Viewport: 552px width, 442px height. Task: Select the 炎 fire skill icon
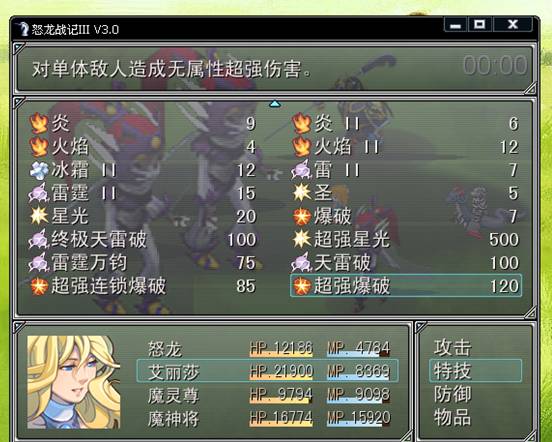coord(39,124)
